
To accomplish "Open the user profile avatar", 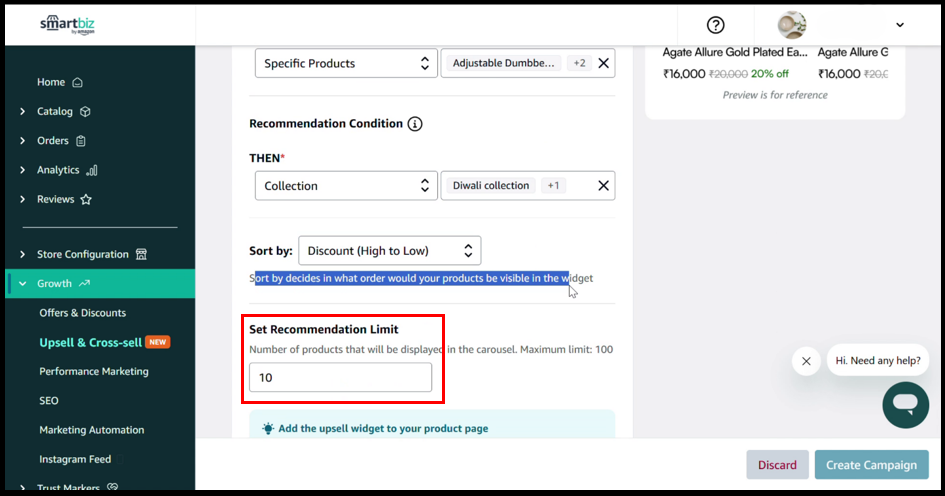I will (x=792, y=25).
